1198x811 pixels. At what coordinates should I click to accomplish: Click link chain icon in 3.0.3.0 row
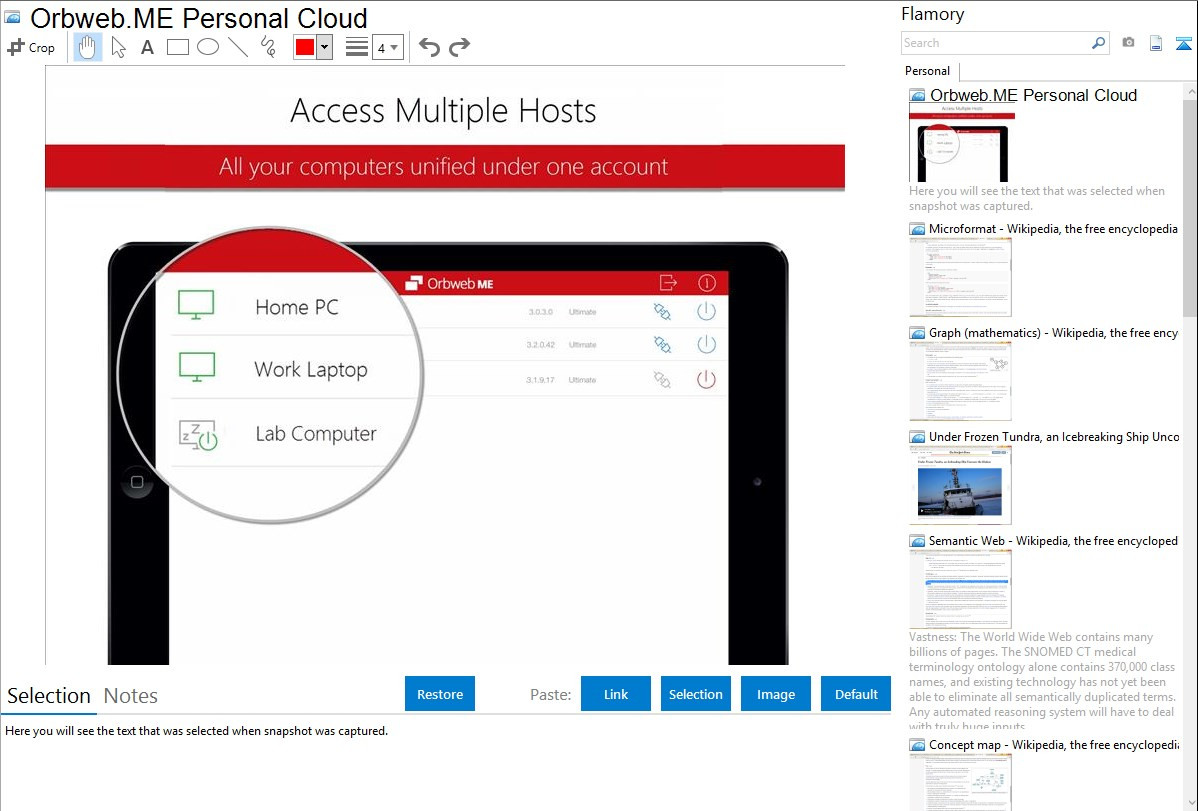(662, 311)
